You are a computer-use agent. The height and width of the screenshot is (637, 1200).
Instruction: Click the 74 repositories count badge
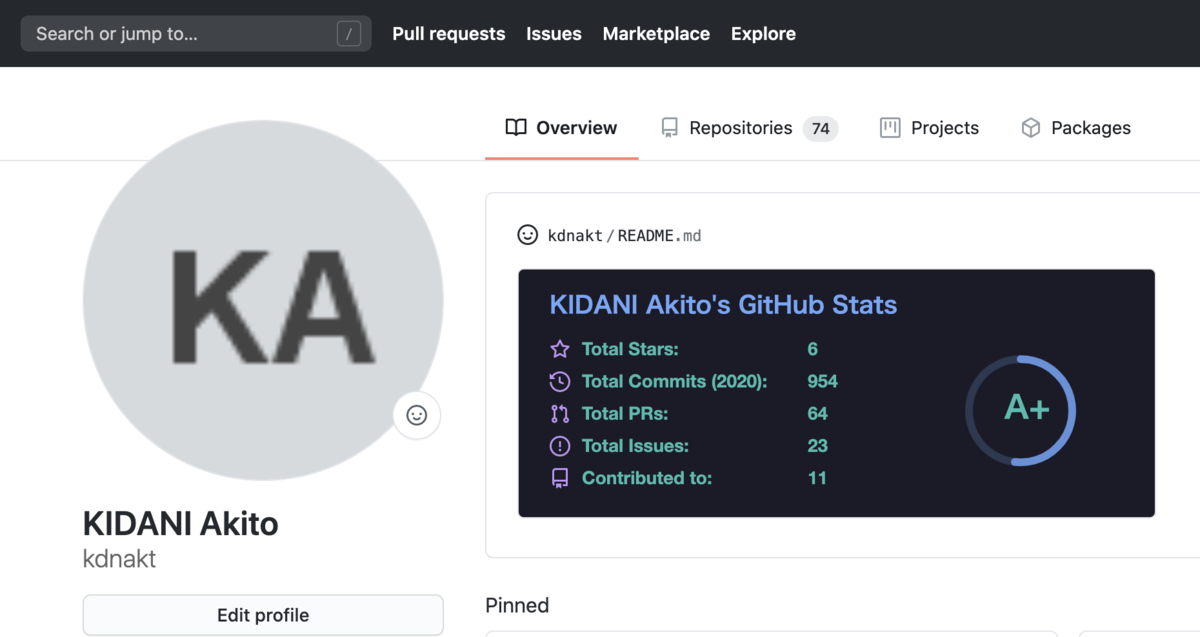point(821,128)
